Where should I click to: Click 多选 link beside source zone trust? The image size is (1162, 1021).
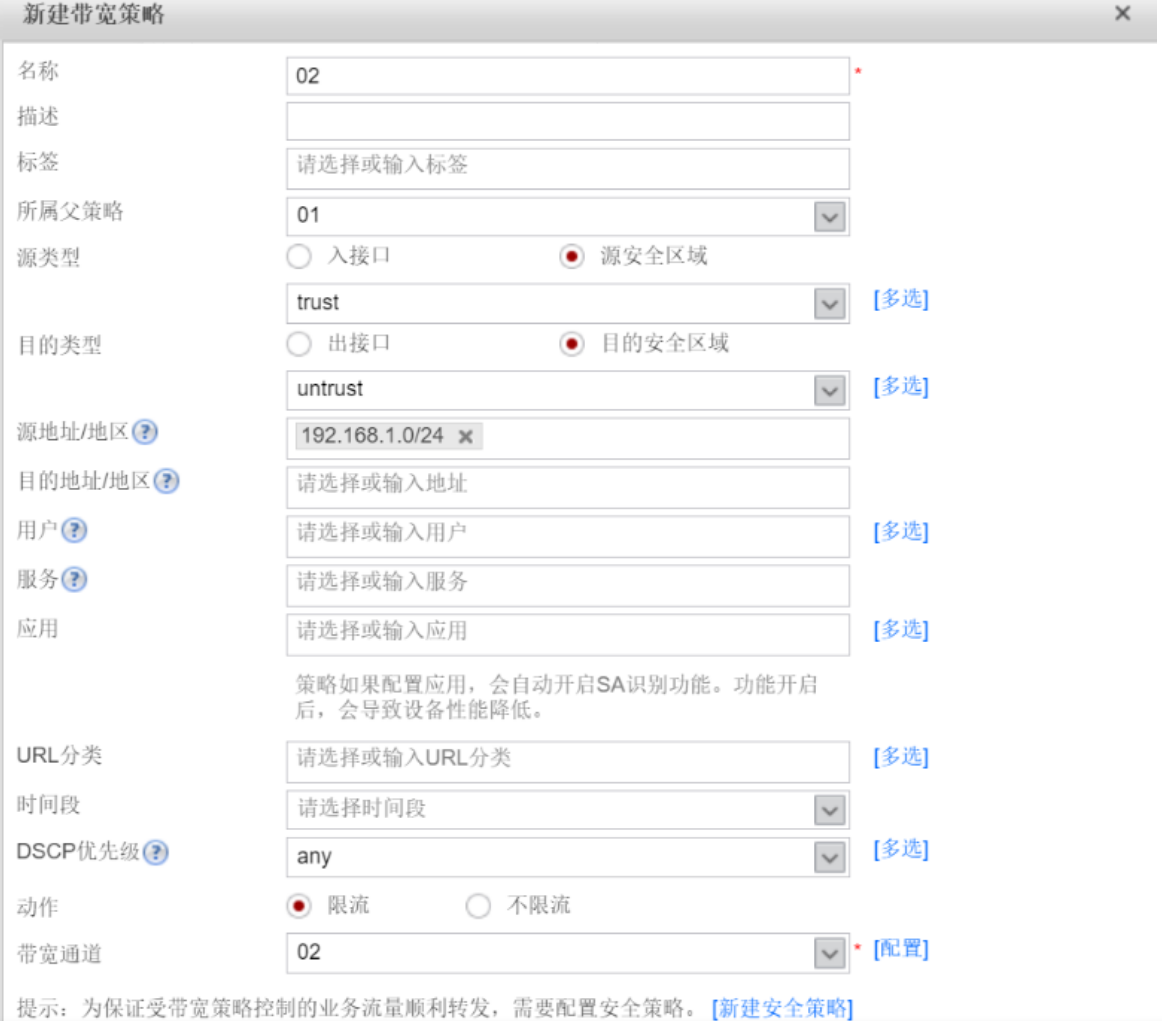tap(900, 299)
